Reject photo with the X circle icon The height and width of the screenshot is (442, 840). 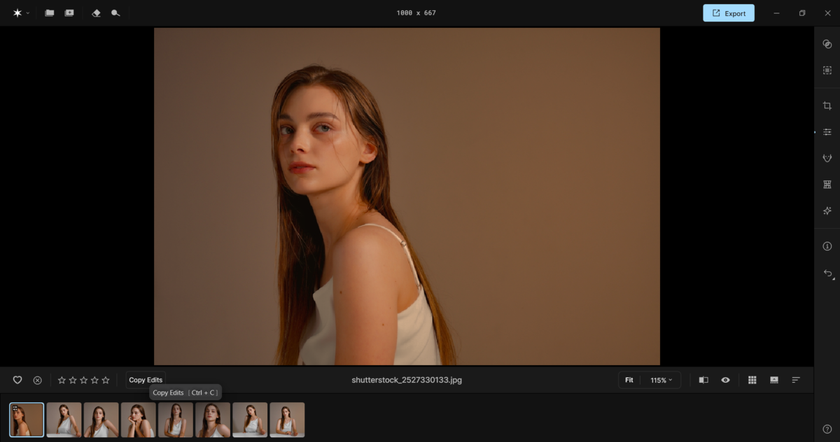tap(37, 380)
